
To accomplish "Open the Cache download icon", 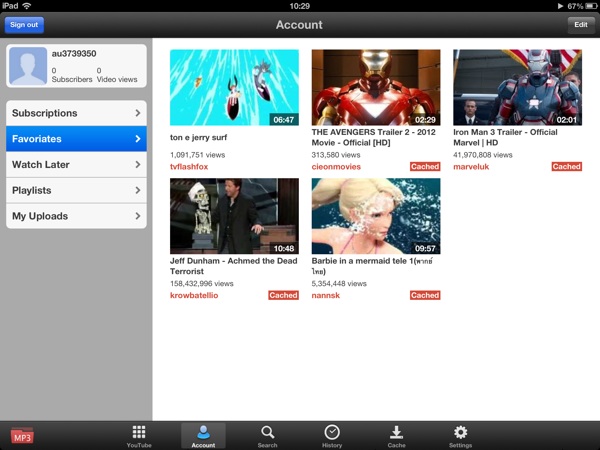I will 396,432.
